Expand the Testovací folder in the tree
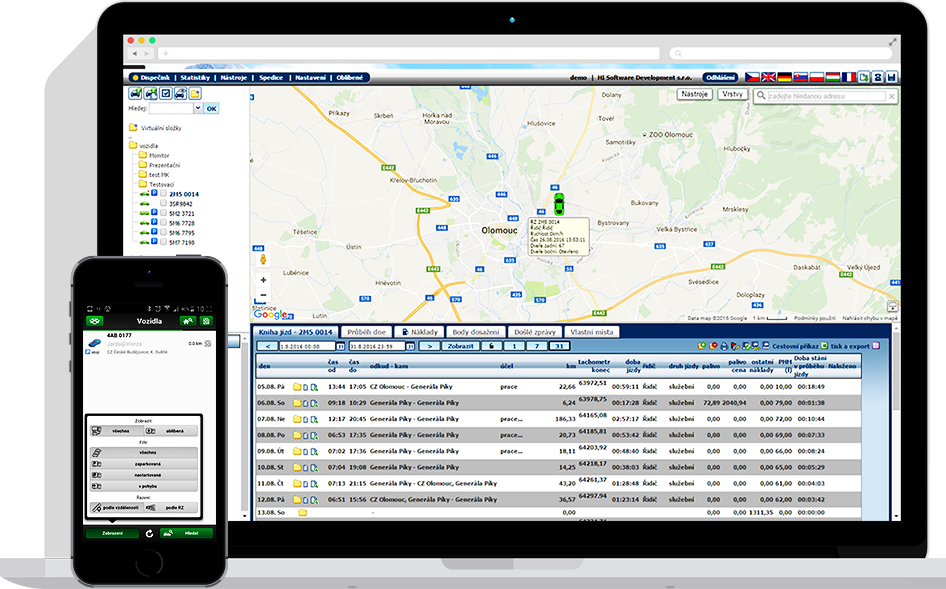The width and height of the screenshot is (946, 589). pos(143,184)
